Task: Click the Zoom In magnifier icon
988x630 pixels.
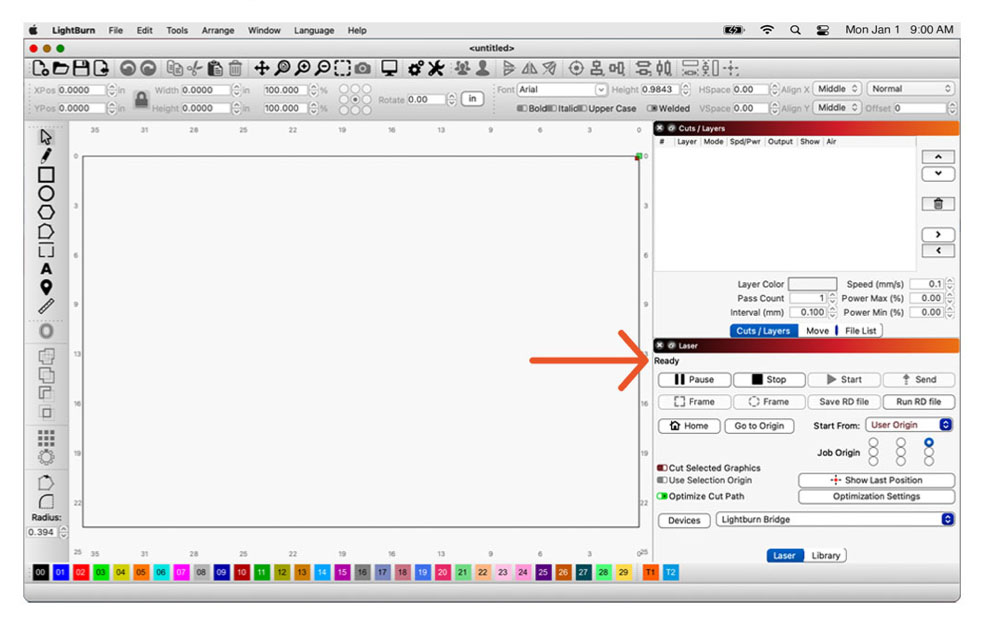Action: tap(302, 68)
